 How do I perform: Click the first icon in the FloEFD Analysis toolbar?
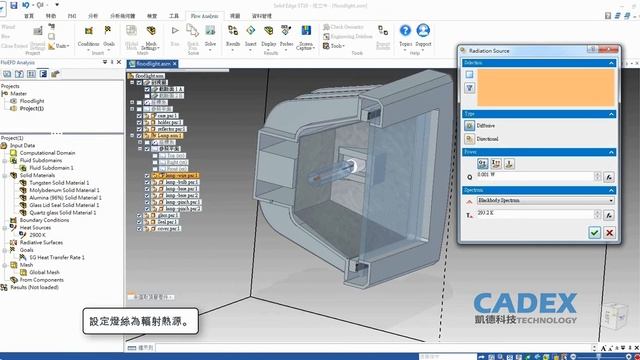[7, 74]
